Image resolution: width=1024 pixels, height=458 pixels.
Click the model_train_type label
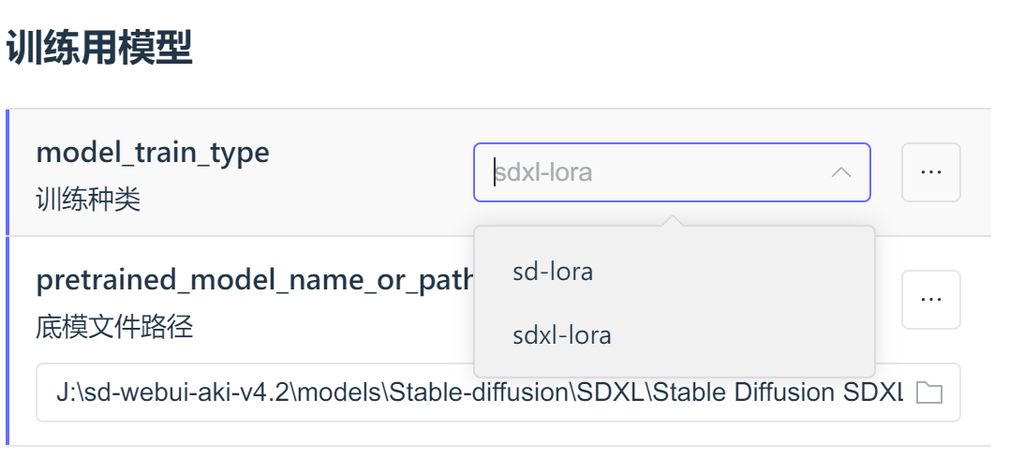[x=152, y=153]
